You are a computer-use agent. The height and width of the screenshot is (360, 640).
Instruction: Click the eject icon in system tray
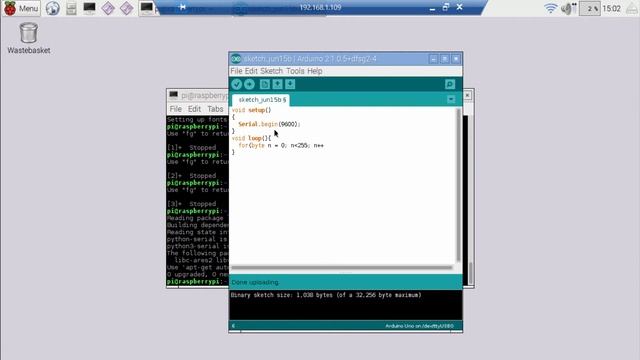pyautogui.click(x=632, y=8)
